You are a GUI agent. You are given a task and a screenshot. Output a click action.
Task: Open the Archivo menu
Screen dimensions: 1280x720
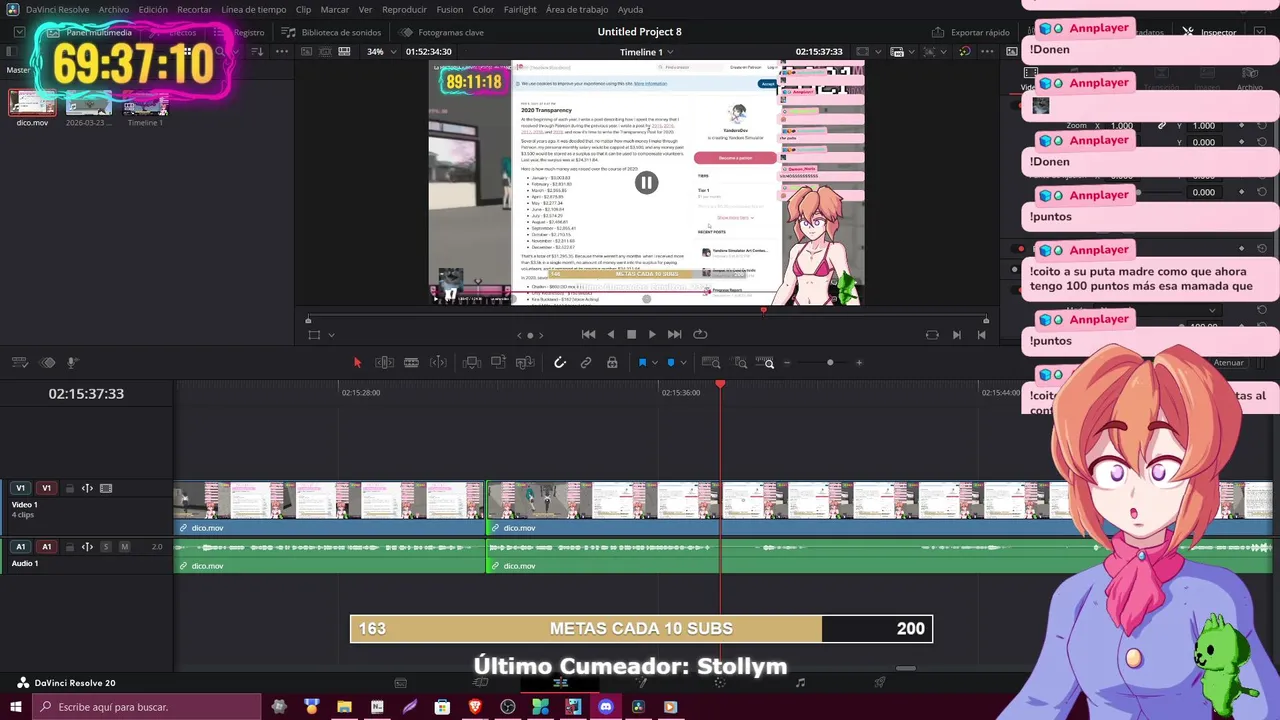(113, 9)
